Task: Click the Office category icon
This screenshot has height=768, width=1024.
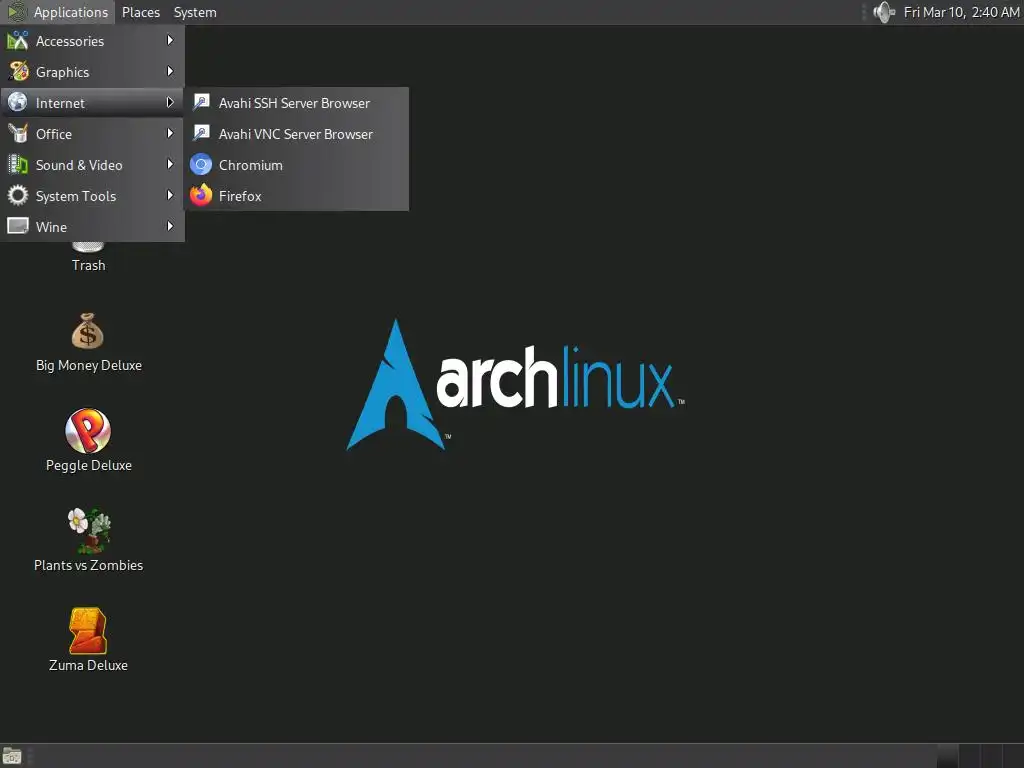Action: click(x=18, y=133)
